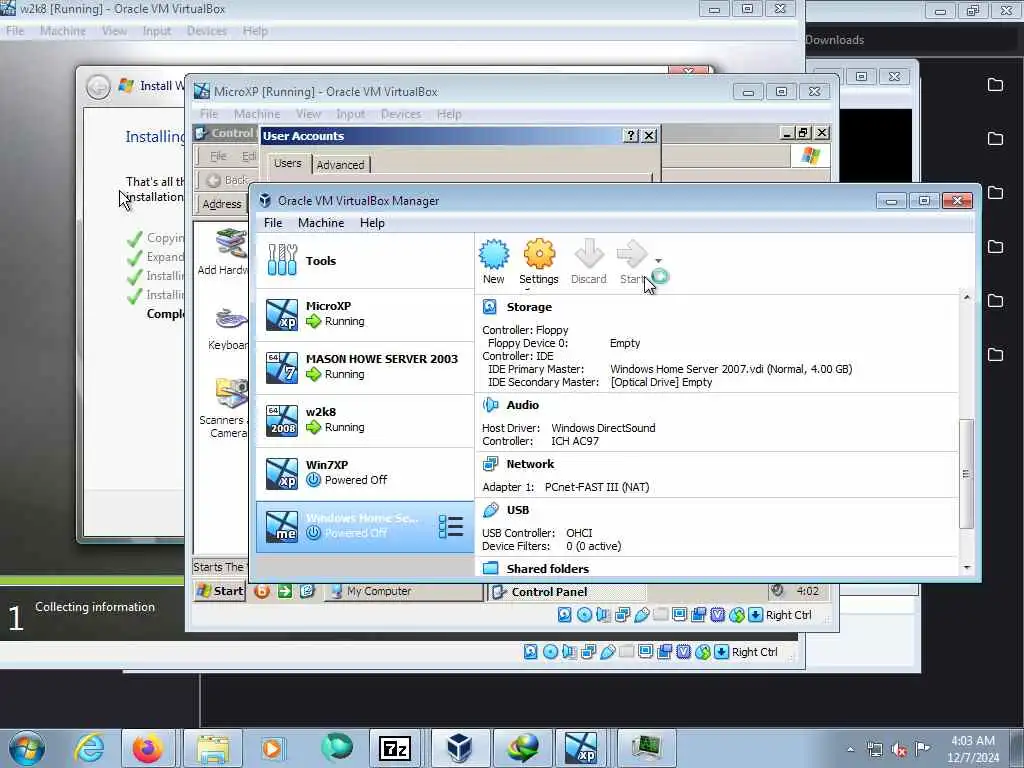
Task: Click the Discard arrow icon
Action: click(x=588, y=255)
